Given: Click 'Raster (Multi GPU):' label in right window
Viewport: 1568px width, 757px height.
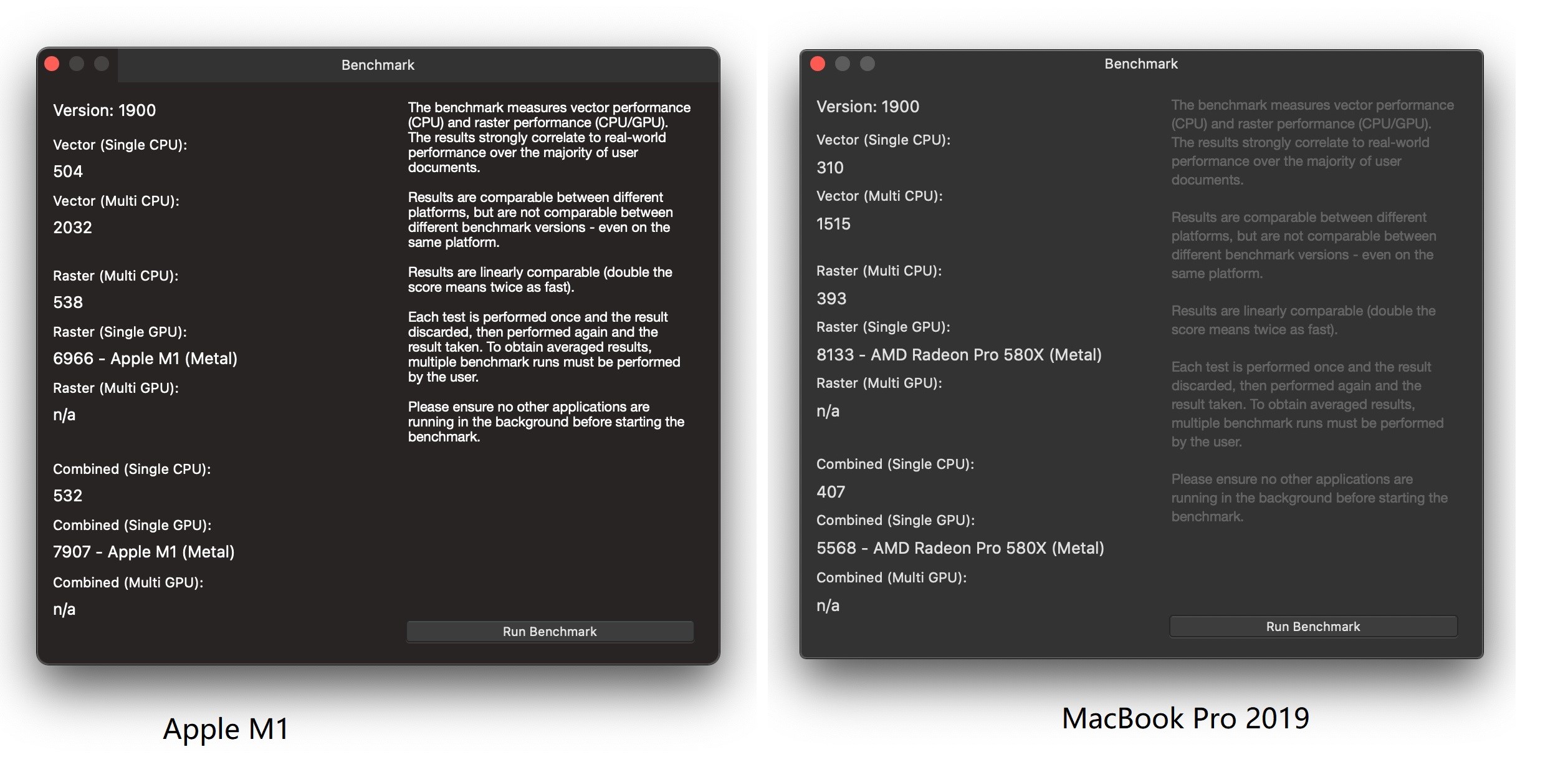Looking at the screenshot, I should tap(879, 383).
